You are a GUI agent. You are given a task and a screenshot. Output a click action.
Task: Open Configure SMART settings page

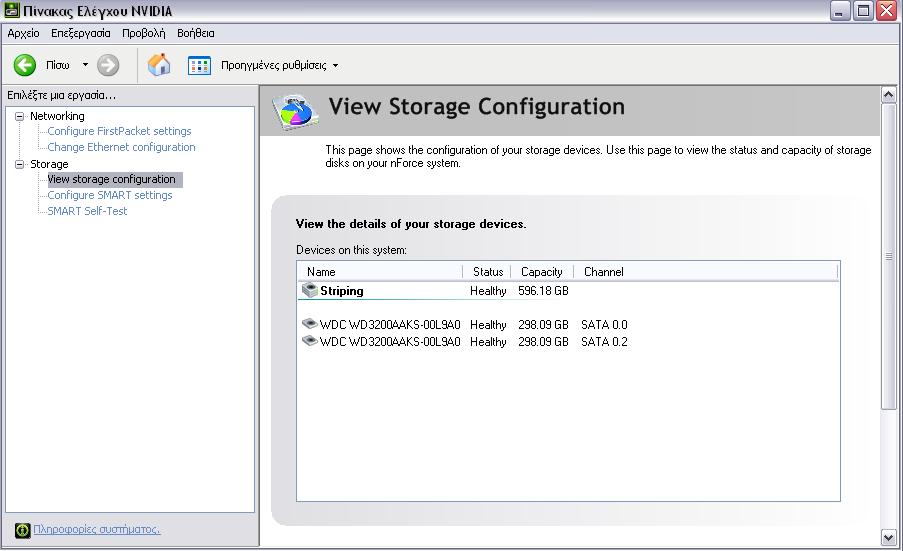[109, 195]
